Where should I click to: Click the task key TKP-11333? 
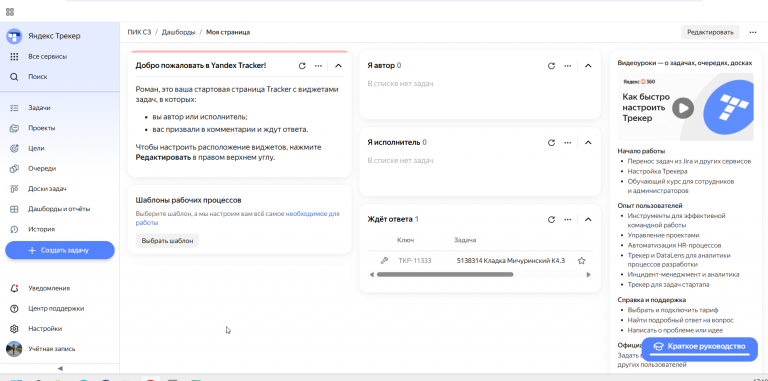414,261
